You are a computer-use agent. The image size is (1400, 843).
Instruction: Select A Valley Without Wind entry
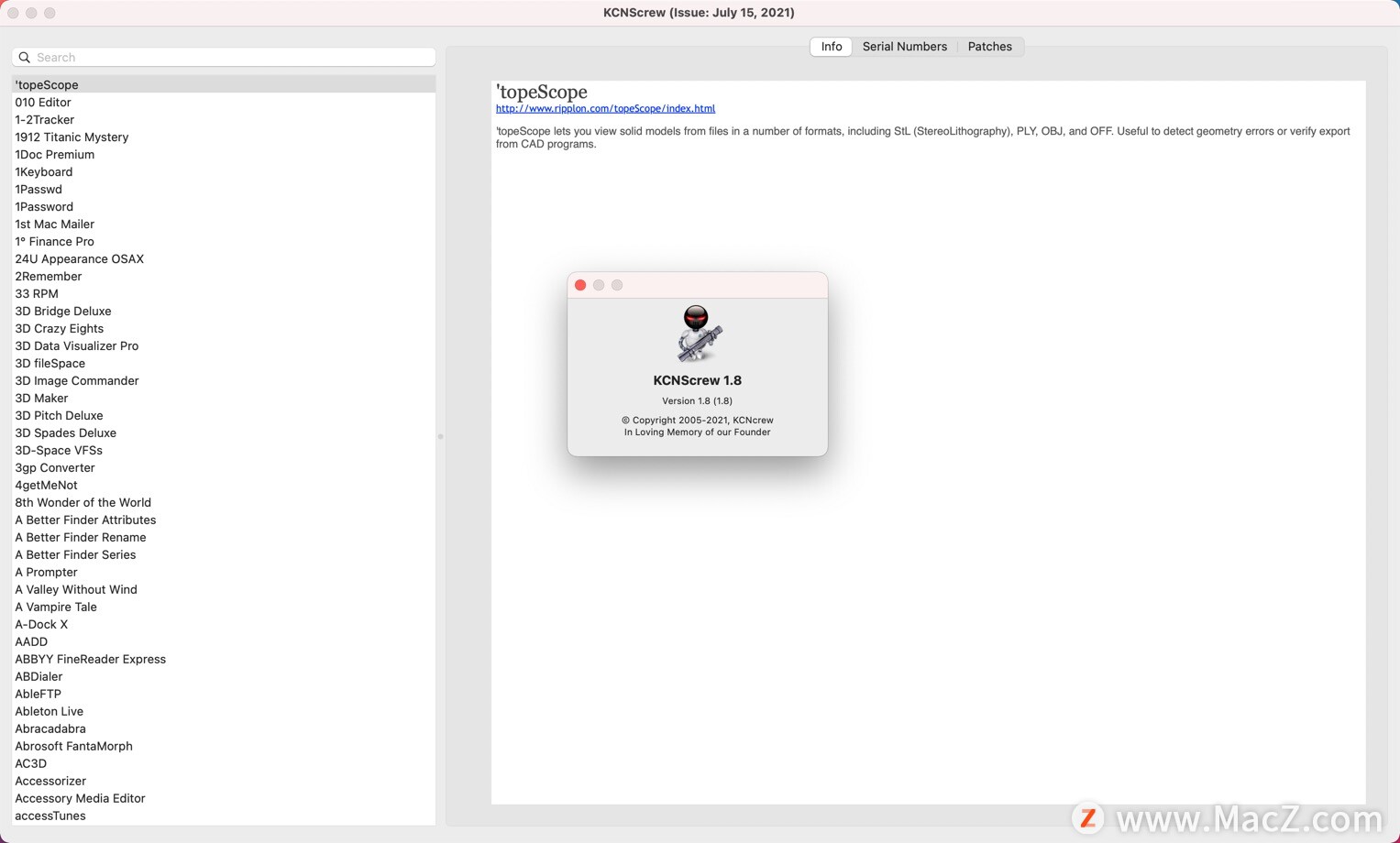tap(224, 589)
